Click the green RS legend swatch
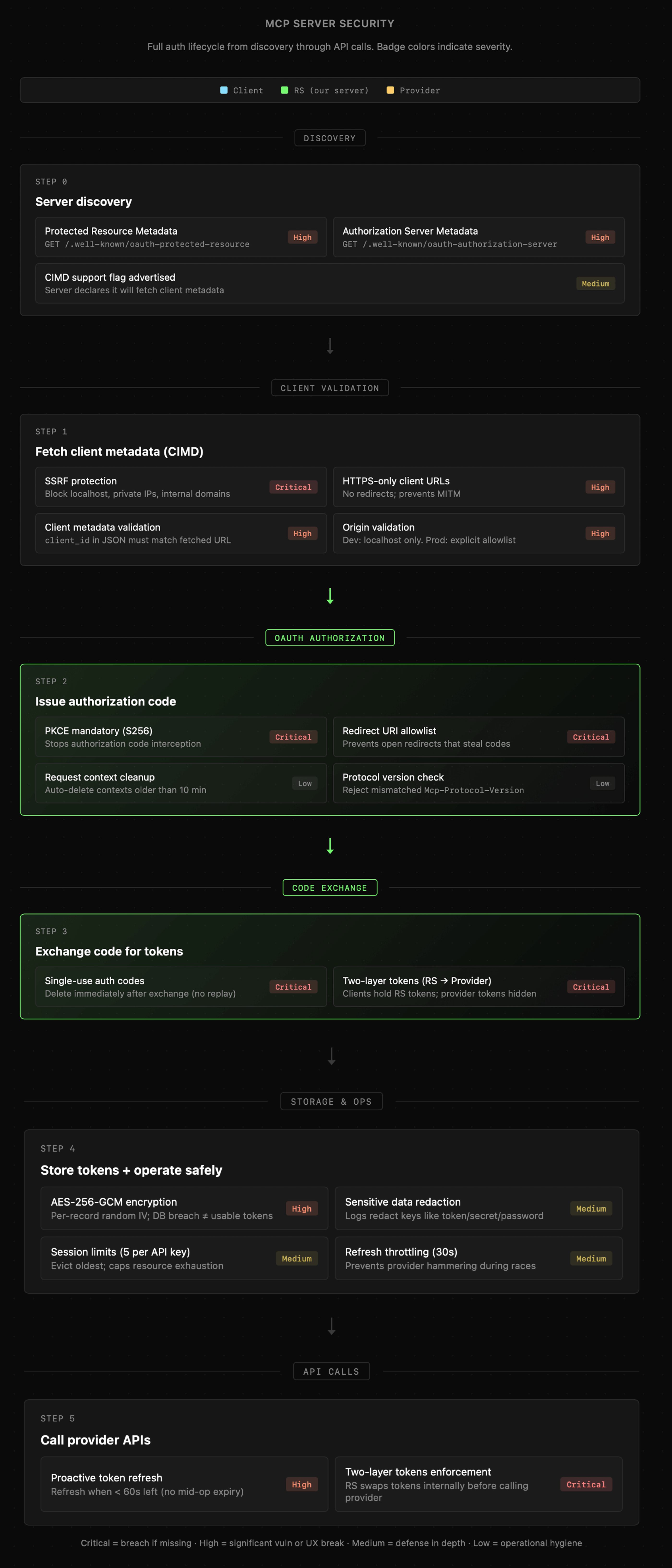 284,91
